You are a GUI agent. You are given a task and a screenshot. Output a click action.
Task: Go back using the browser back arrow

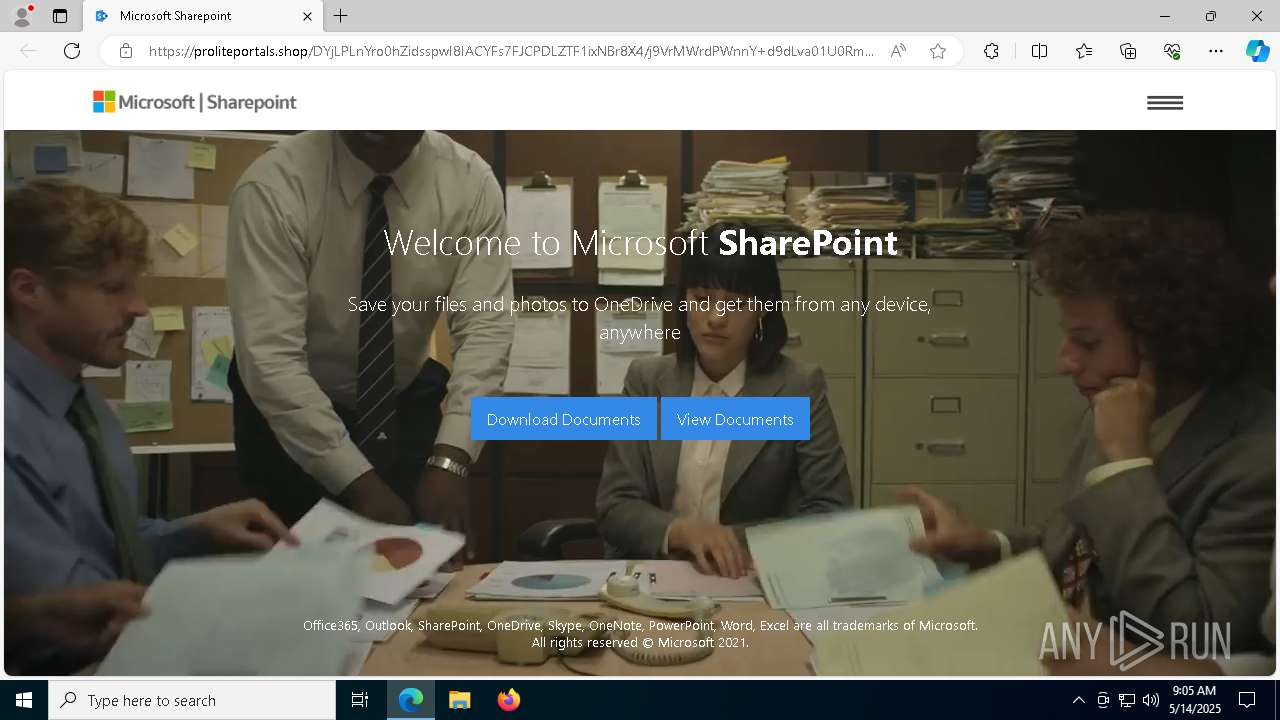click(x=28, y=51)
